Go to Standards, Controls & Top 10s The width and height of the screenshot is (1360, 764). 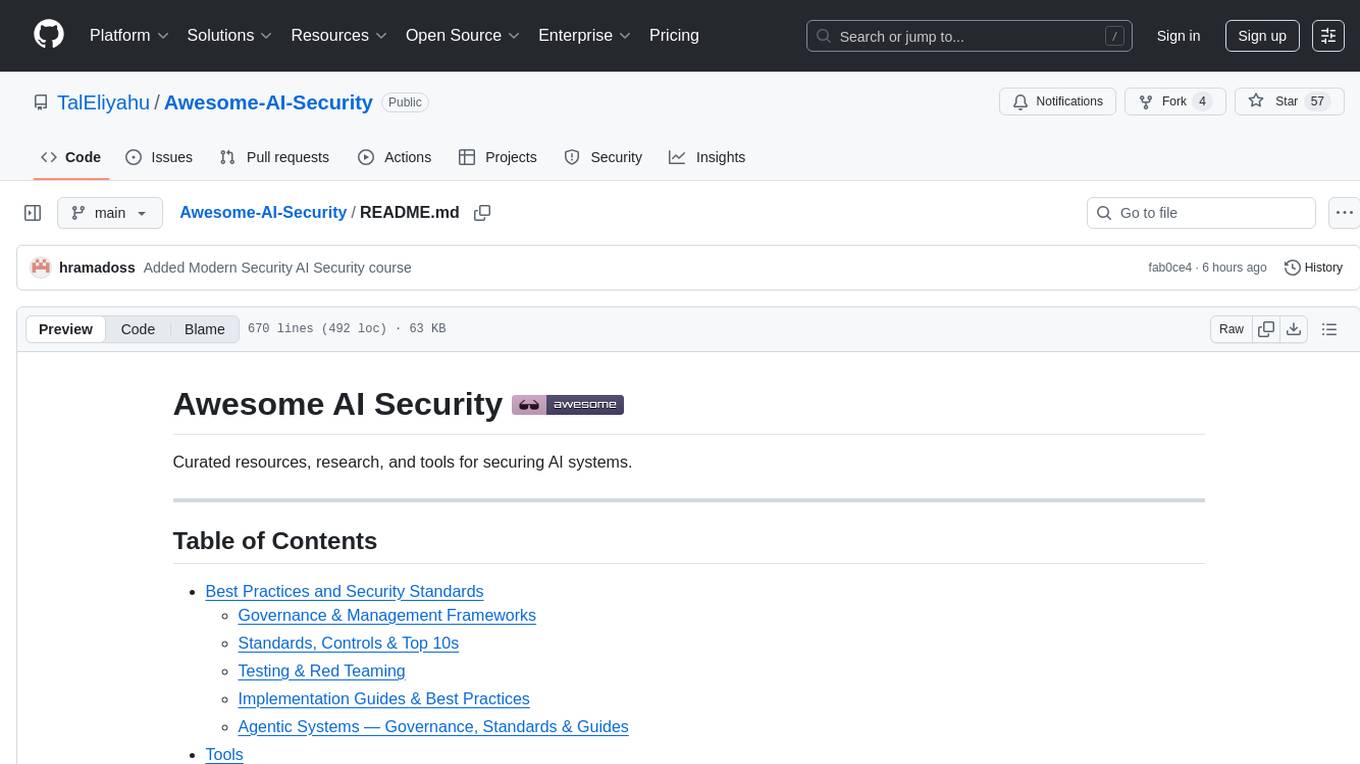tap(348, 643)
